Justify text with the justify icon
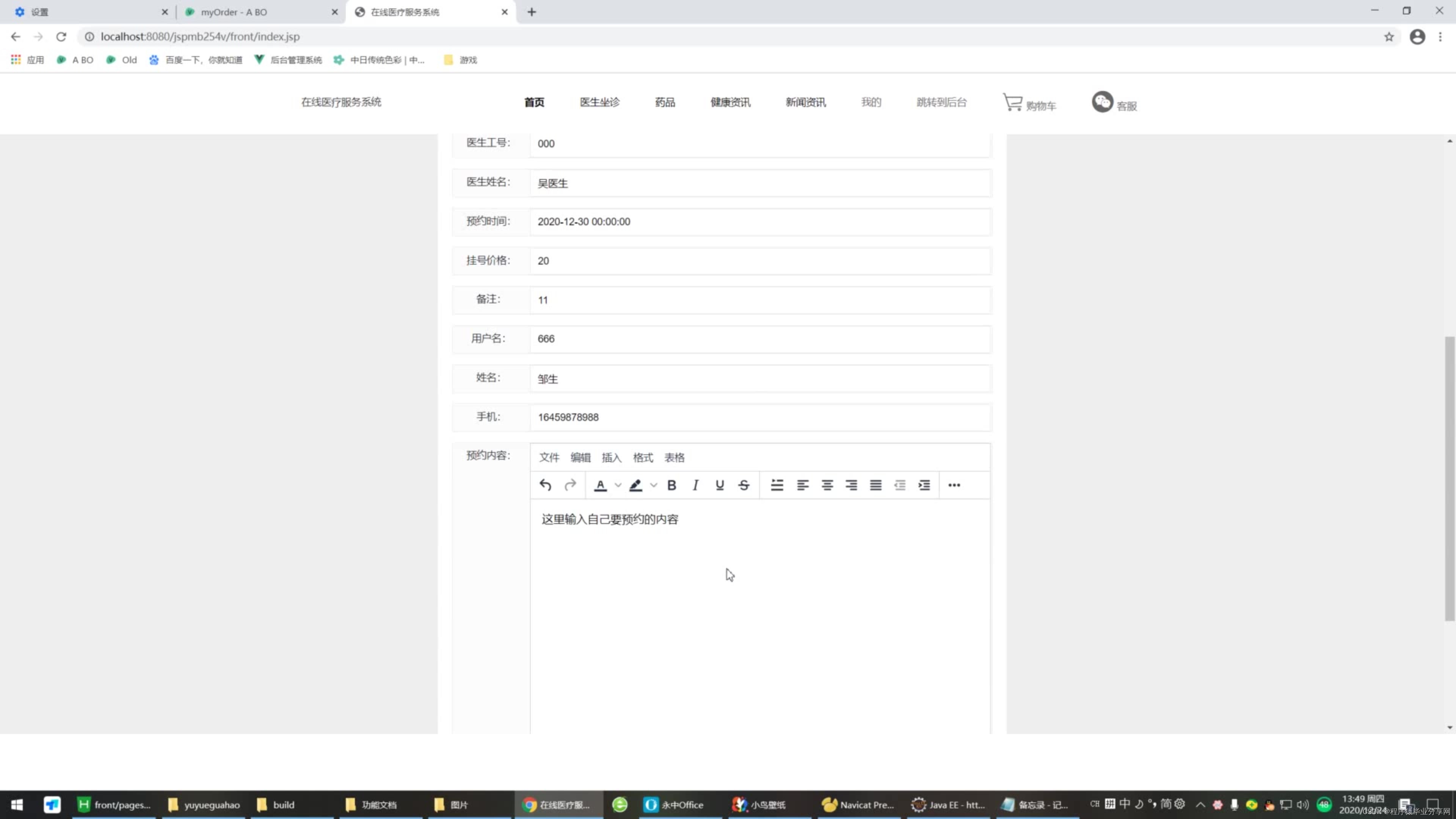 pyautogui.click(x=875, y=485)
